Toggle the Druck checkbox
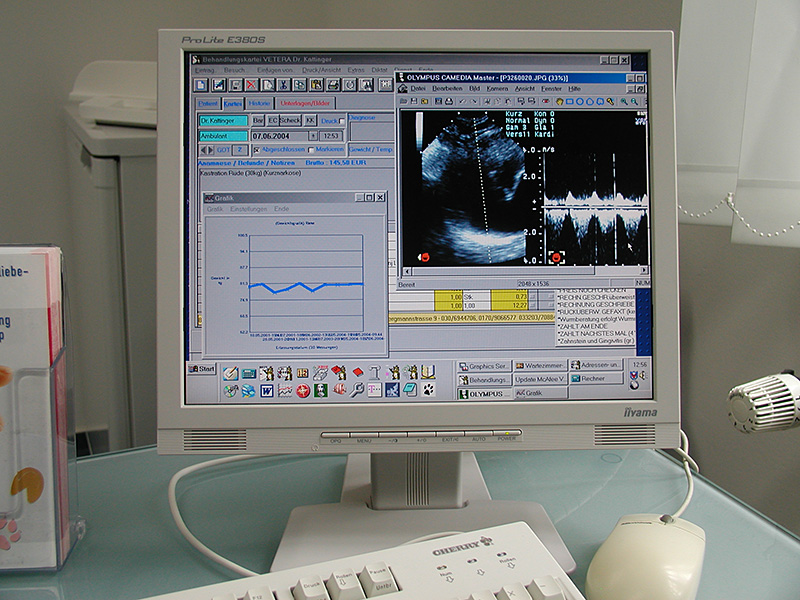 342,121
